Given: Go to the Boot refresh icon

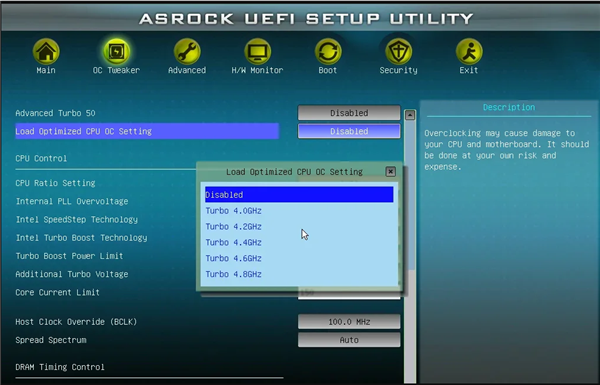Looking at the screenshot, I should point(328,51).
